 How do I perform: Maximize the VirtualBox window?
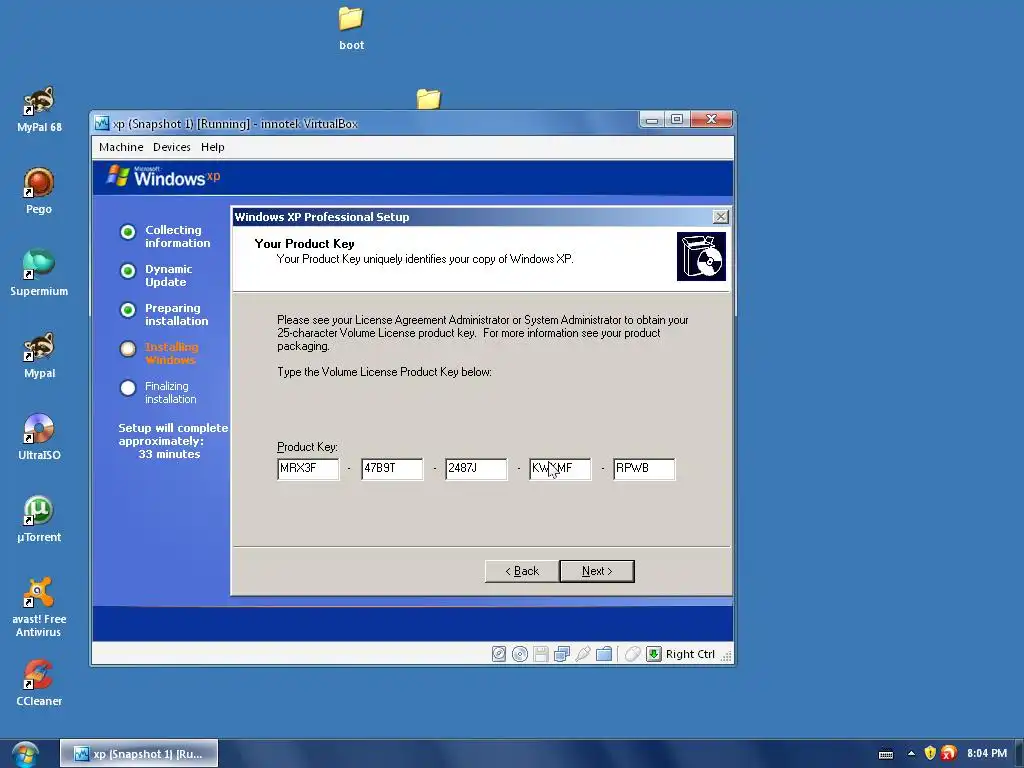(x=677, y=119)
